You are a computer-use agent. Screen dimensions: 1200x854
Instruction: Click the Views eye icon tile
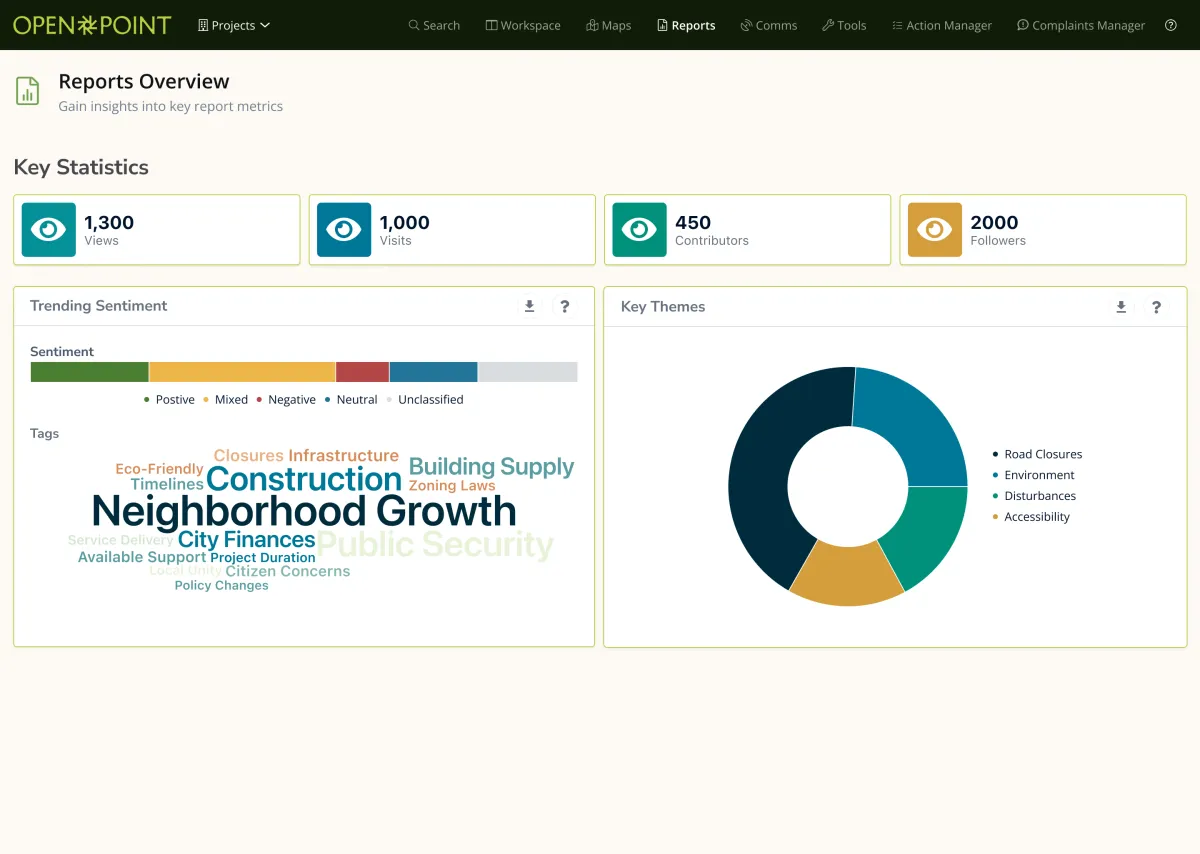click(x=49, y=230)
